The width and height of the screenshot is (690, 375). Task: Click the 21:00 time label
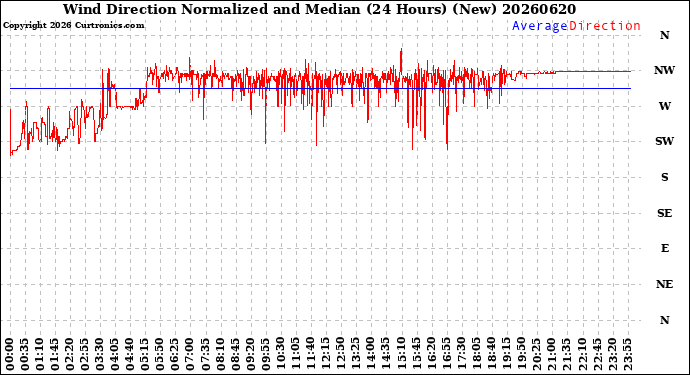pyautogui.click(x=551, y=355)
